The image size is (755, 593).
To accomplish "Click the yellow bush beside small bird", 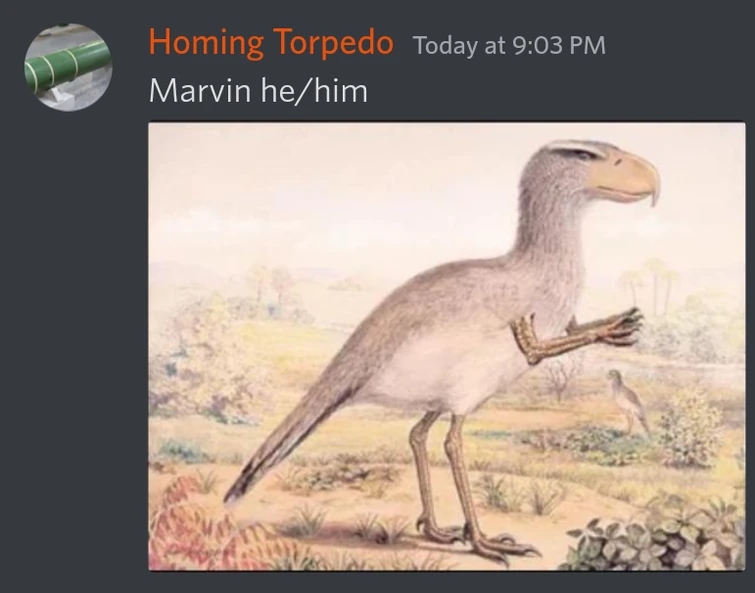I will click(x=690, y=428).
